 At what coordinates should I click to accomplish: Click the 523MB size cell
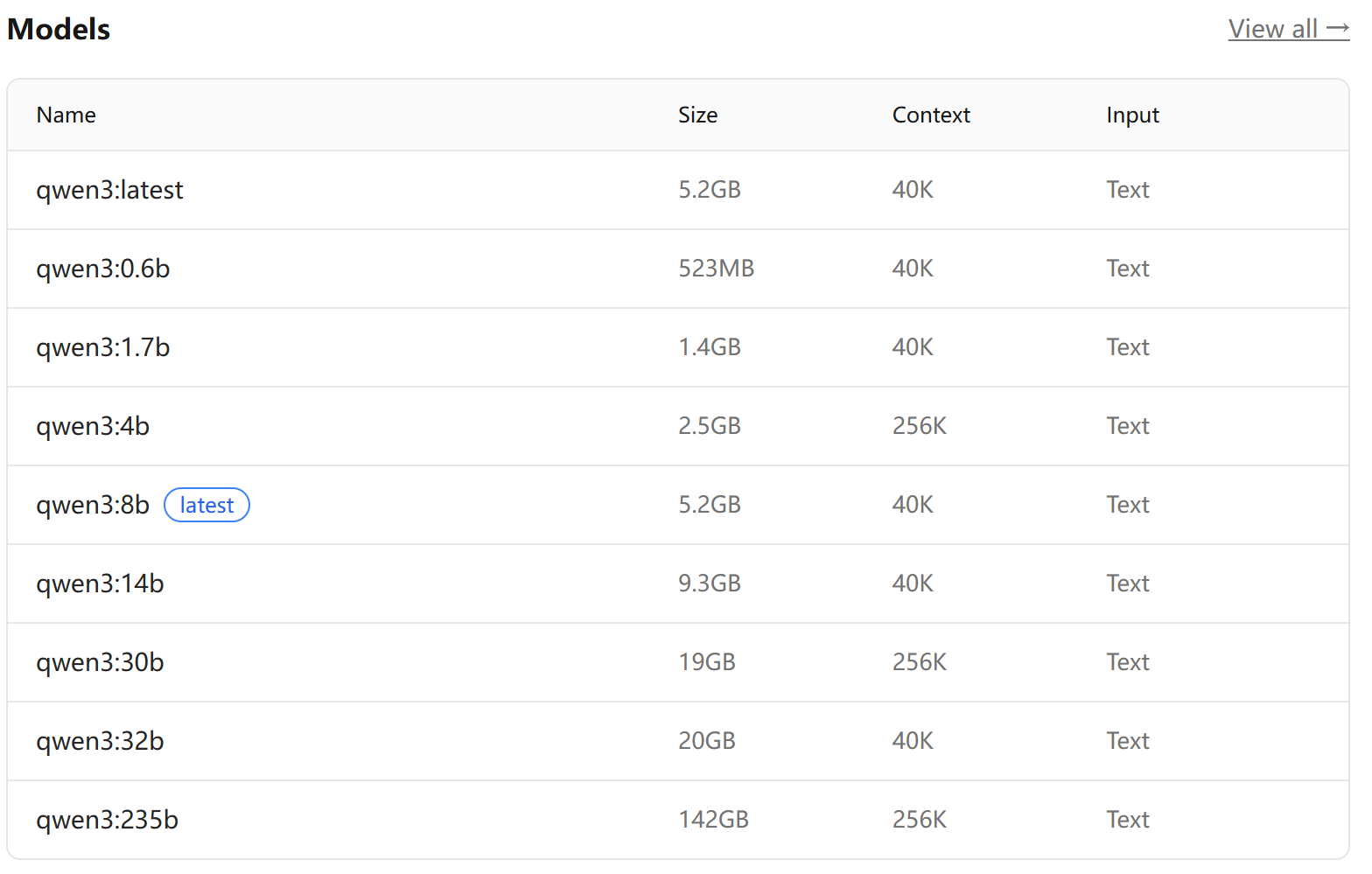(716, 269)
